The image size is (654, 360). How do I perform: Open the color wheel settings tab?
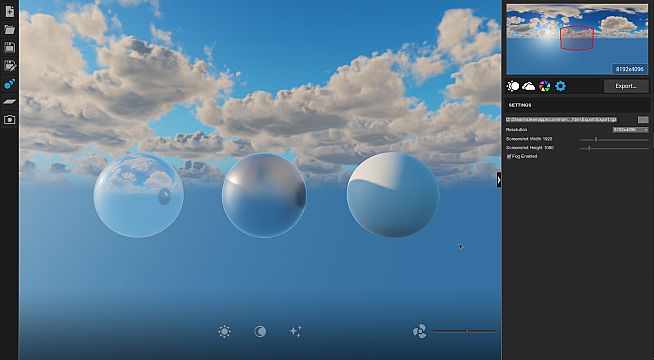544,86
